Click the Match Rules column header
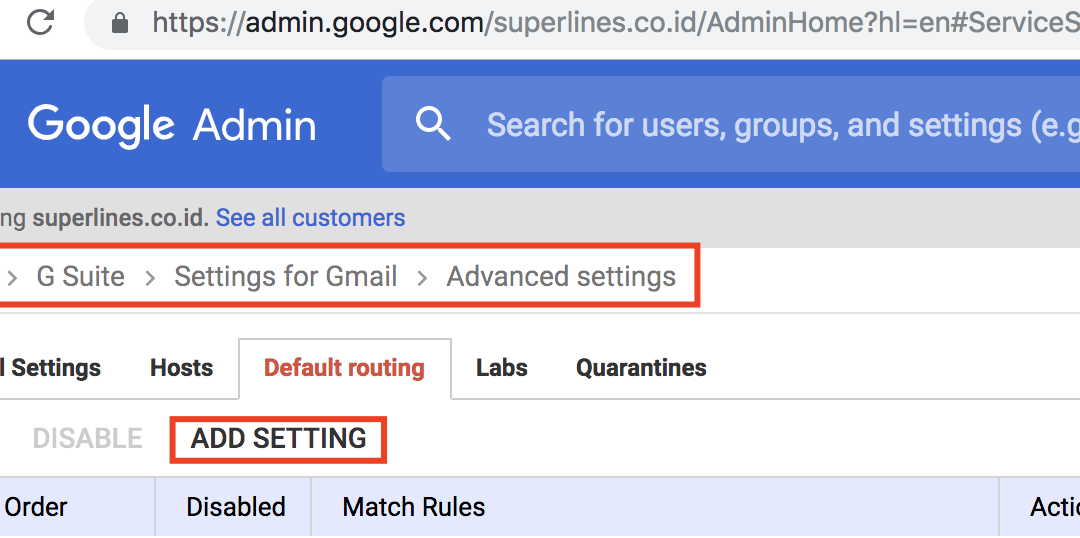The width and height of the screenshot is (1080, 538). tap(414, 508)
